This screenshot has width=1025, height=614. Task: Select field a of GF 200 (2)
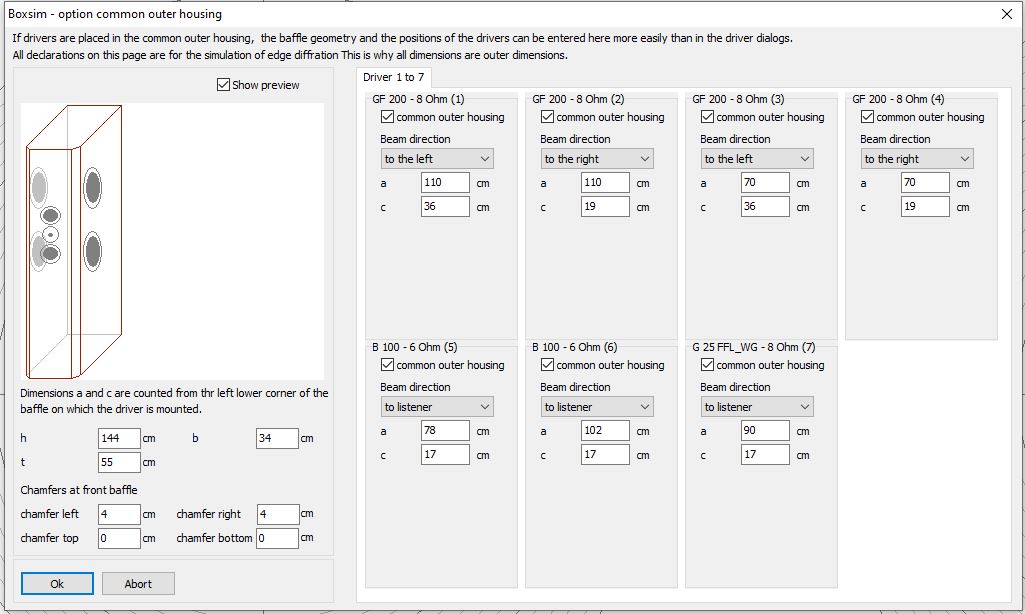pyautogui.click(x=605, y=182)
